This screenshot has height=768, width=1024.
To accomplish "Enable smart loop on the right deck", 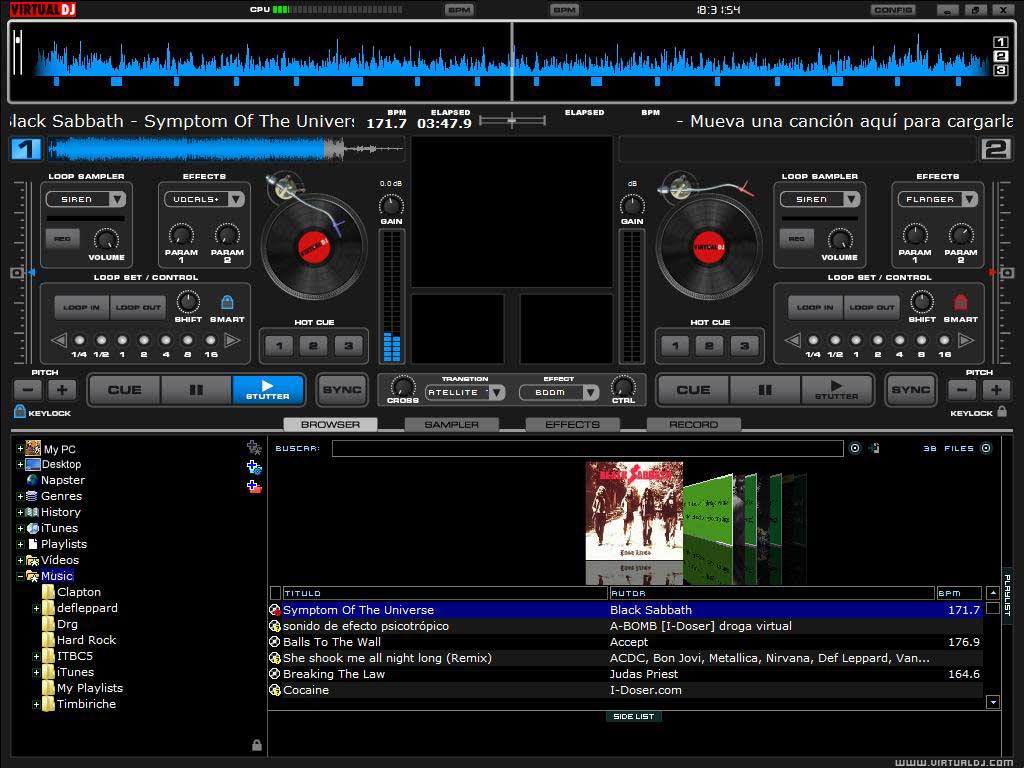I will click(x=961, y=302).
